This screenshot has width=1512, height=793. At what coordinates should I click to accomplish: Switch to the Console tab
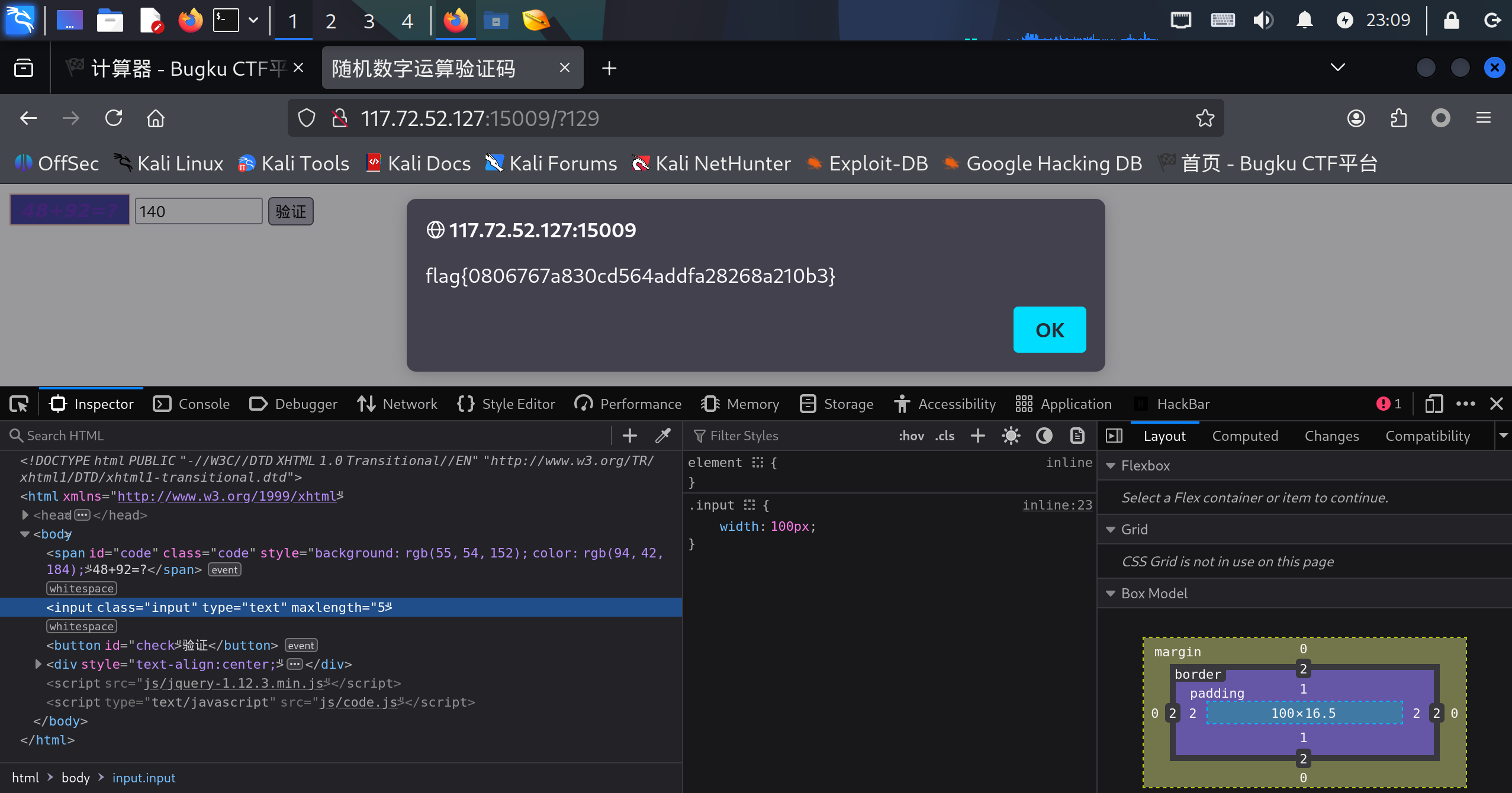192,404
